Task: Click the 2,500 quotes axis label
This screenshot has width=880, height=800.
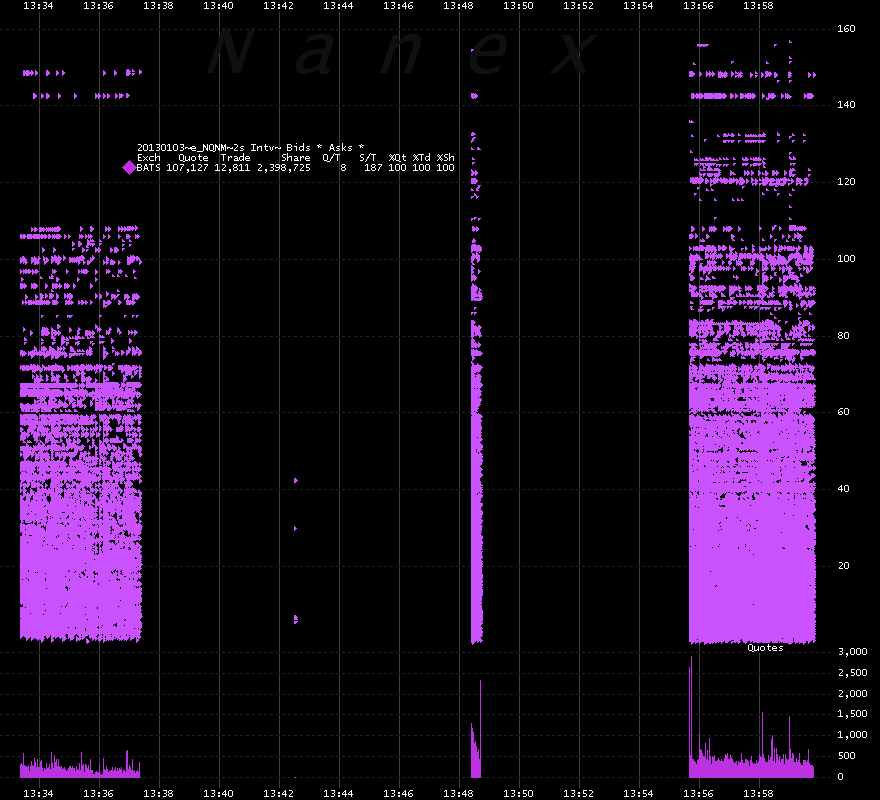Action: (852, 673)
